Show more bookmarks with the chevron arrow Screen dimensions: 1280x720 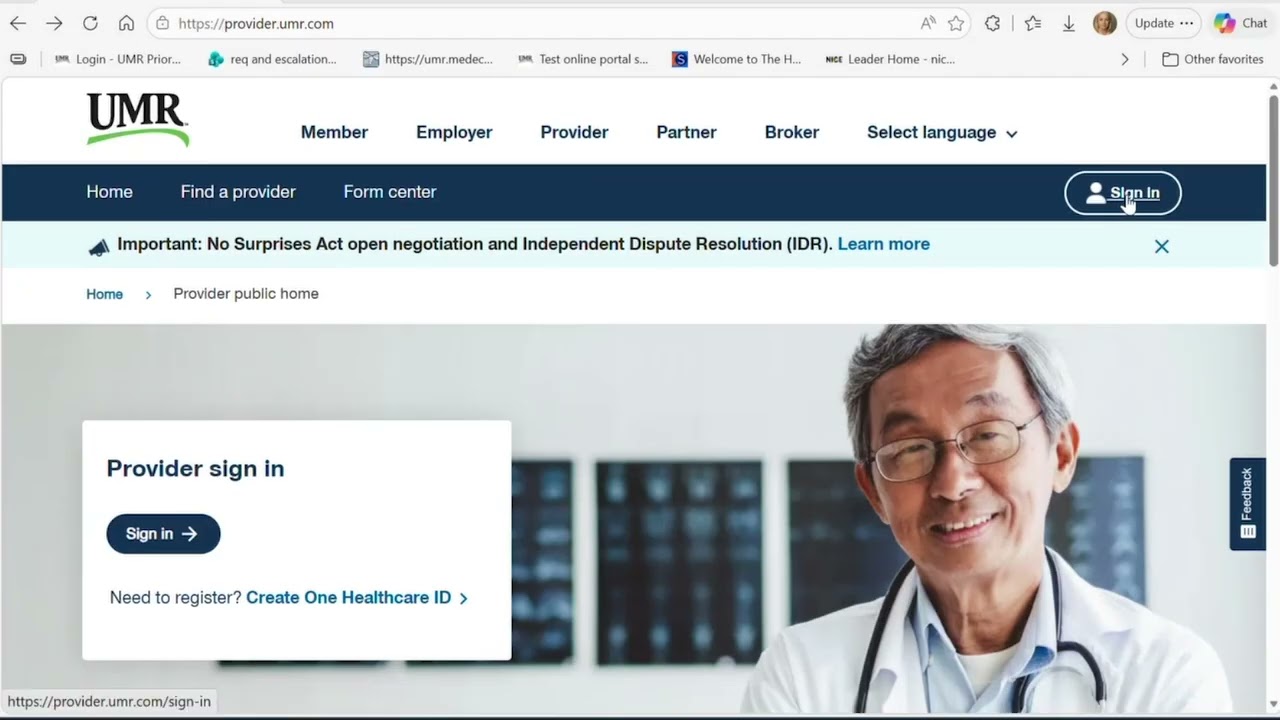tap(1125, 59)
